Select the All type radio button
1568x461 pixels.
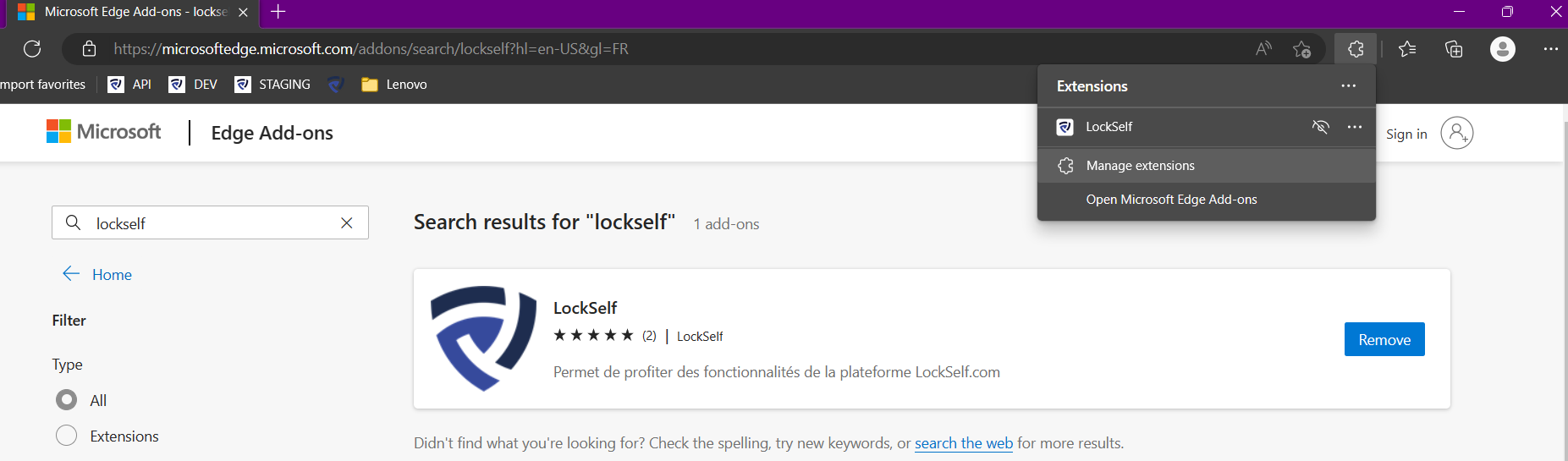point(66,400)
